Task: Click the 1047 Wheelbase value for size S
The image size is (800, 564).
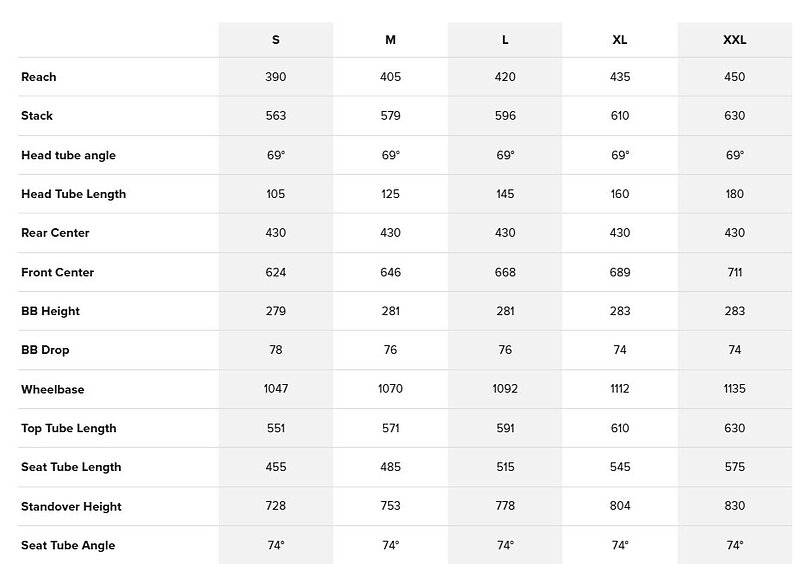Action: pyautogui.click(x=276, y=389)
